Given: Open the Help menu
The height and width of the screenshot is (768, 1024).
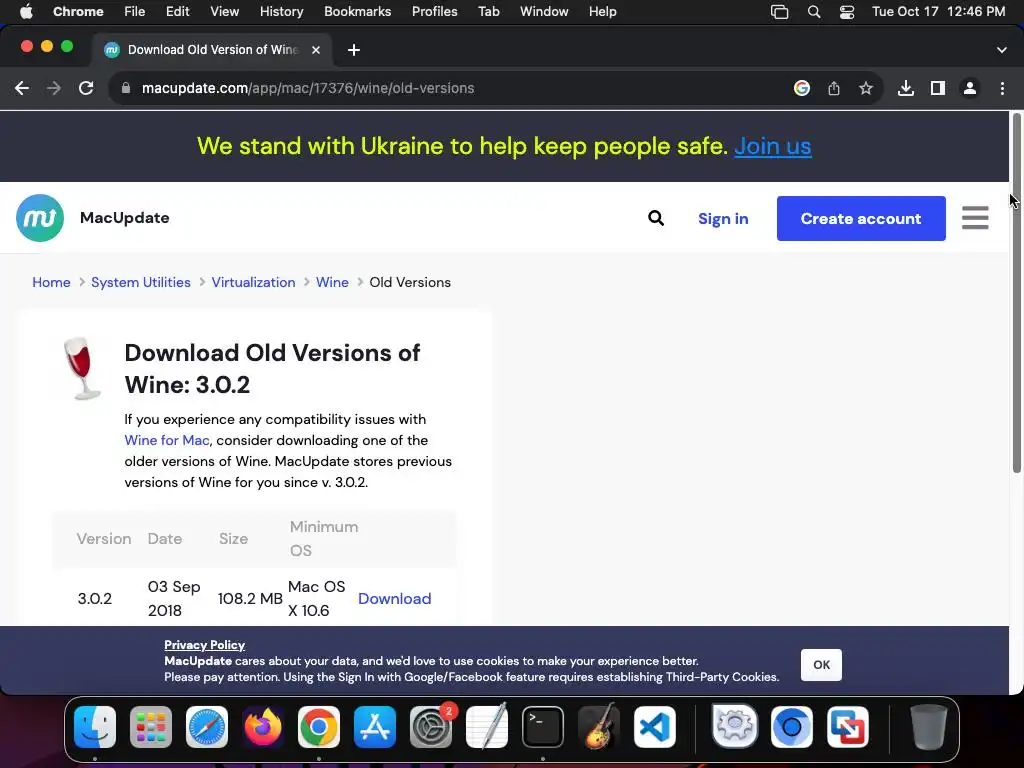Looking at the screenshot, I should pos(602,11).
